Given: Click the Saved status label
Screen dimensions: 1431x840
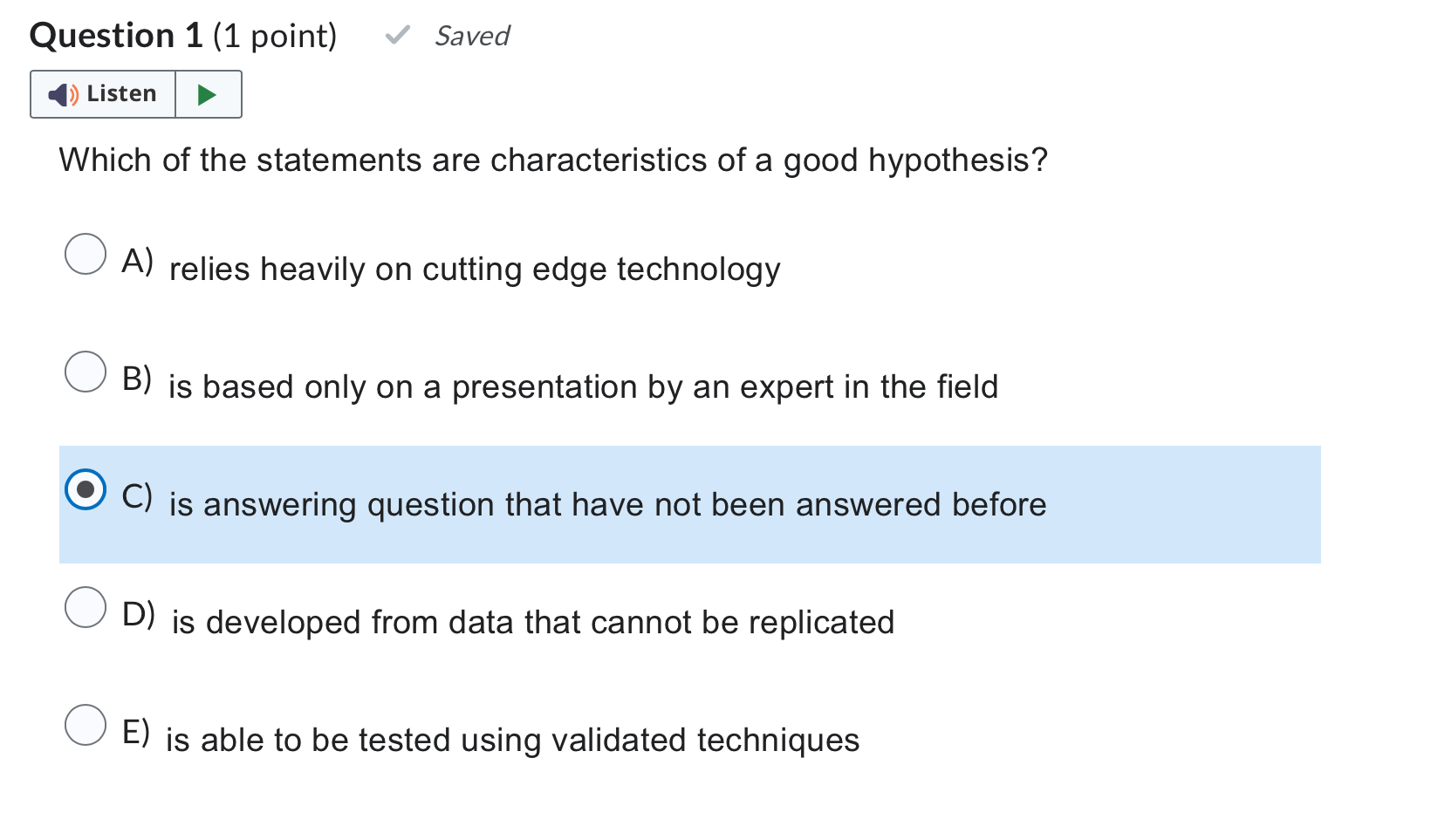Looking at the screenshot, I should click(472, 36).
